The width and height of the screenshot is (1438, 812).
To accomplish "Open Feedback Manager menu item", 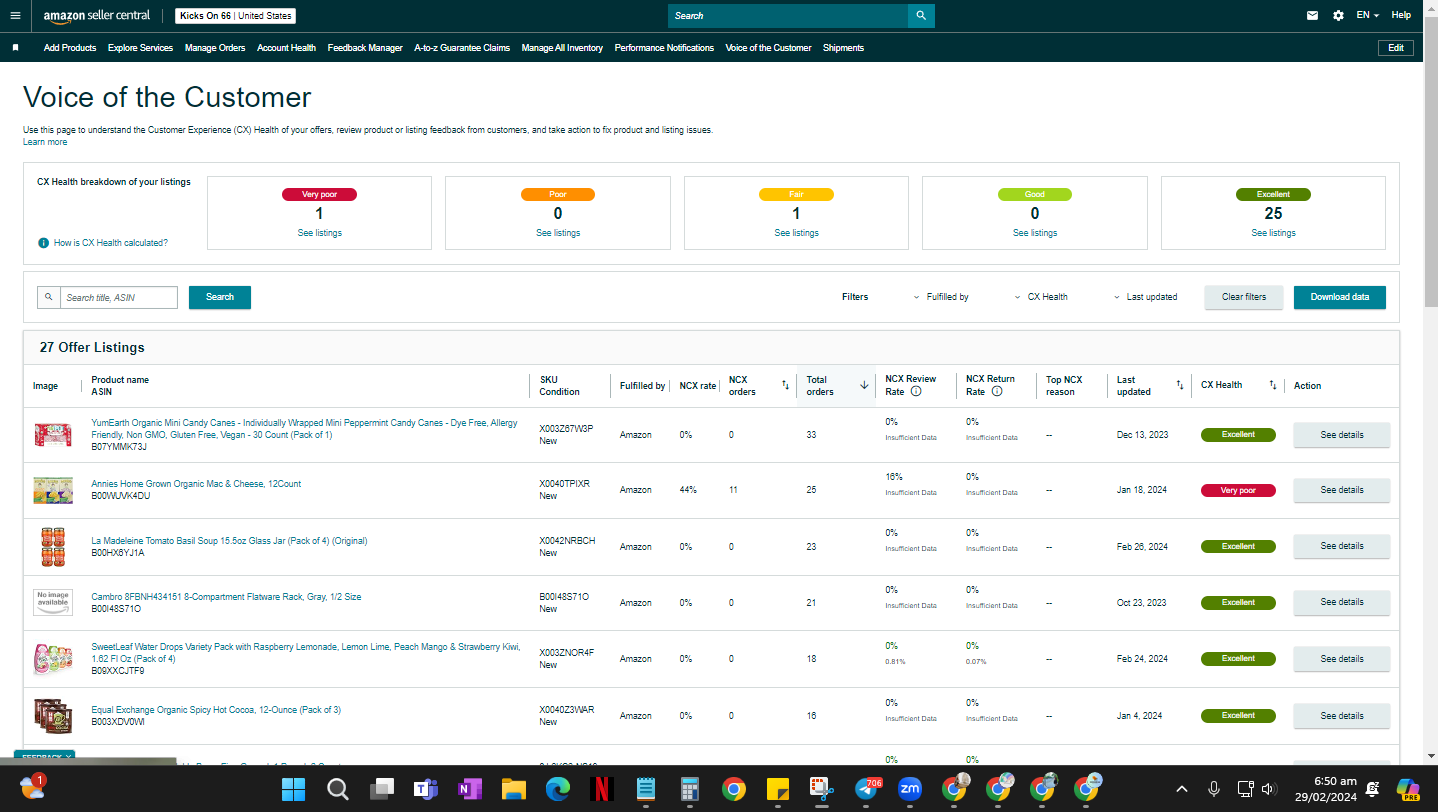I will coord(365,48).
